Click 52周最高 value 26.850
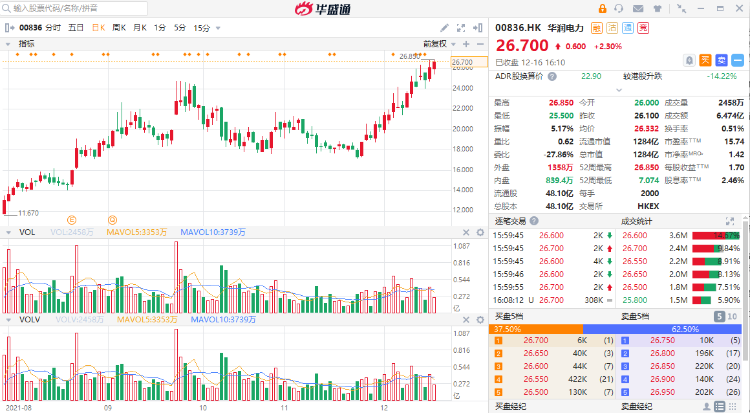The width and height of the screenshot is (750, 413). click(x=646, y=167)
